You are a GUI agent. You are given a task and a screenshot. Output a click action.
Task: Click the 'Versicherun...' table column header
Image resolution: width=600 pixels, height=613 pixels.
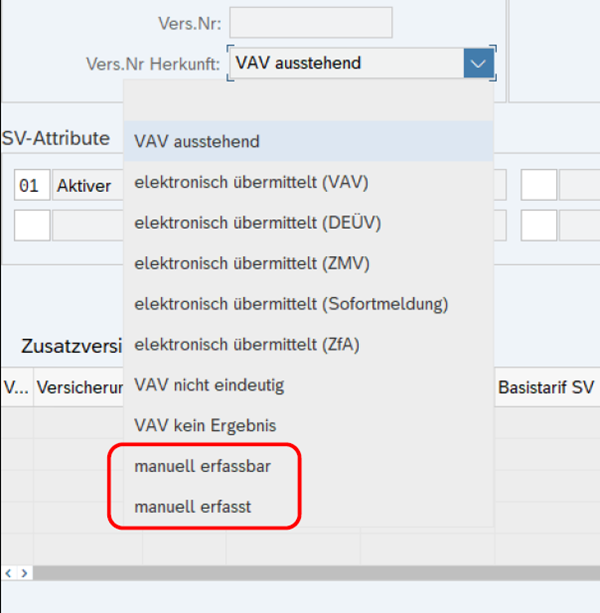[x=78, y=386]
